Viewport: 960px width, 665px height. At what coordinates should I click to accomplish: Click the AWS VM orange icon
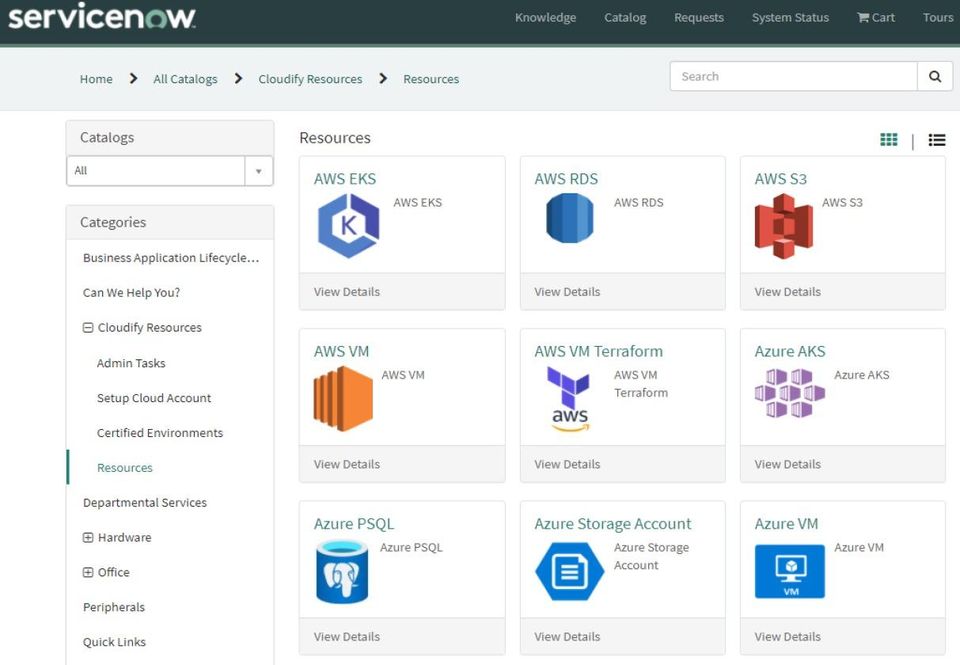tap(343, 399)
